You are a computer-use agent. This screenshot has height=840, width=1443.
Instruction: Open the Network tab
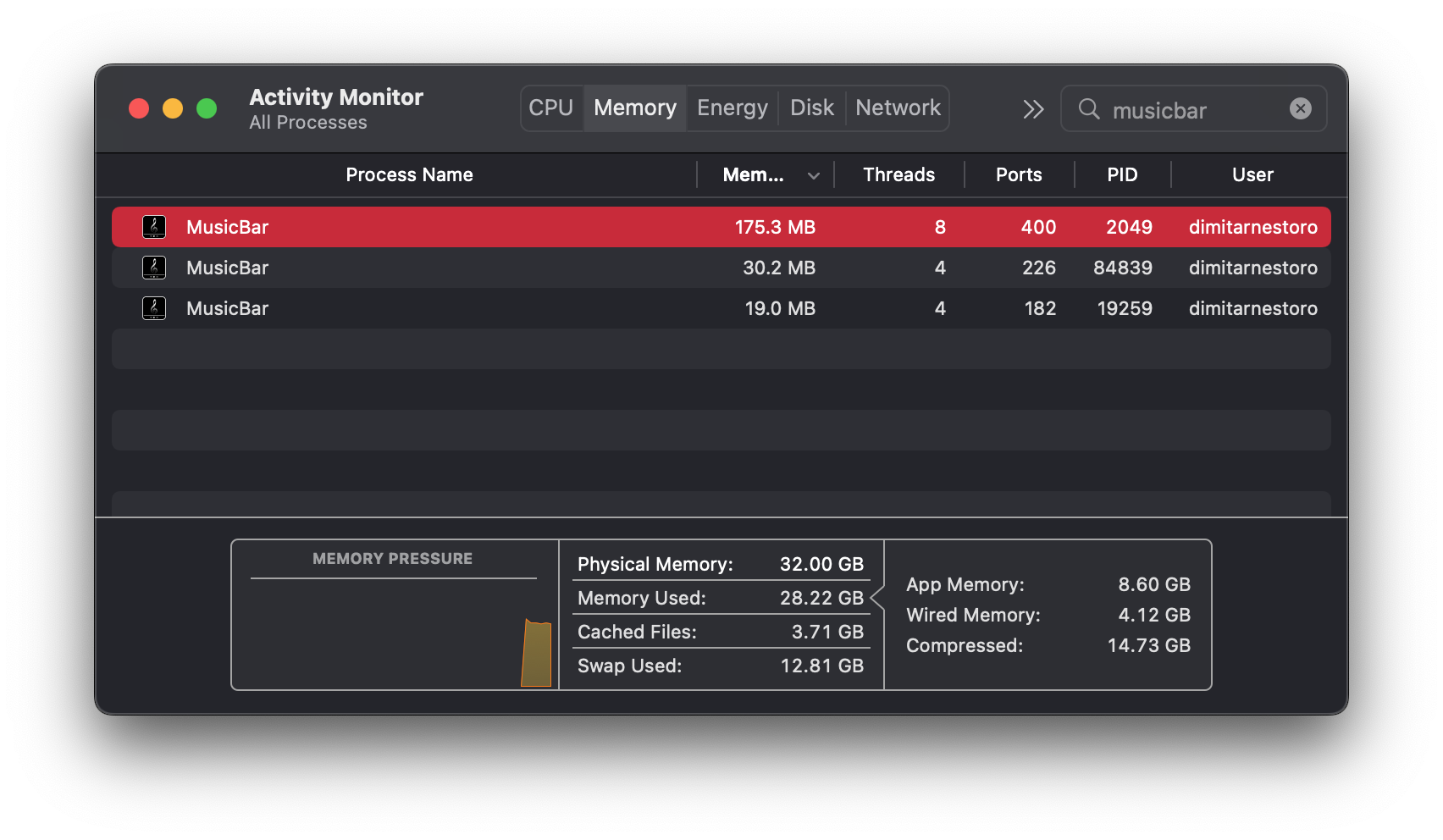[898, 108]
